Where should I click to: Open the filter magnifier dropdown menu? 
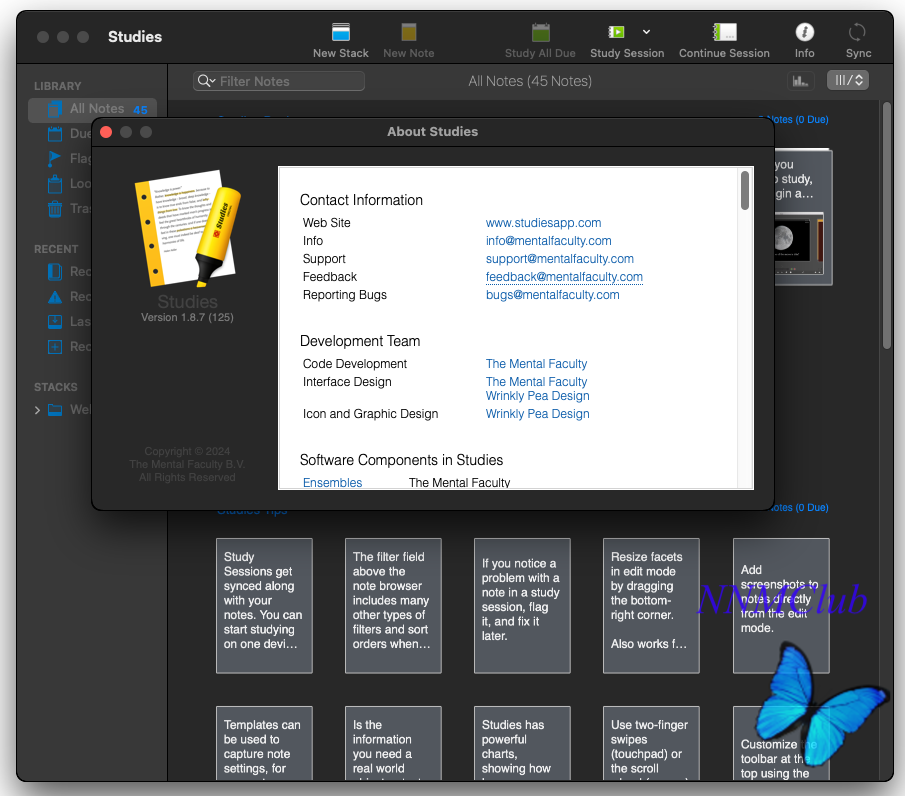[x=206, y=81]
